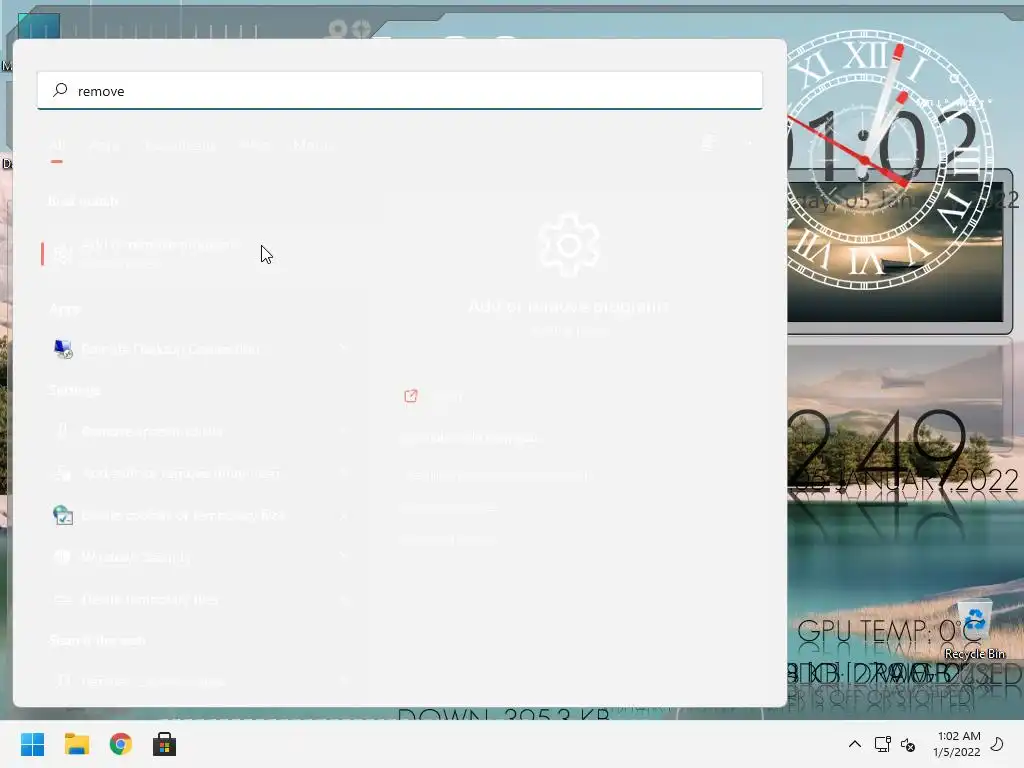1024x768 pixels.
Task: Select the Recycle Bin desktop icon
Action: tap(974, 630)
